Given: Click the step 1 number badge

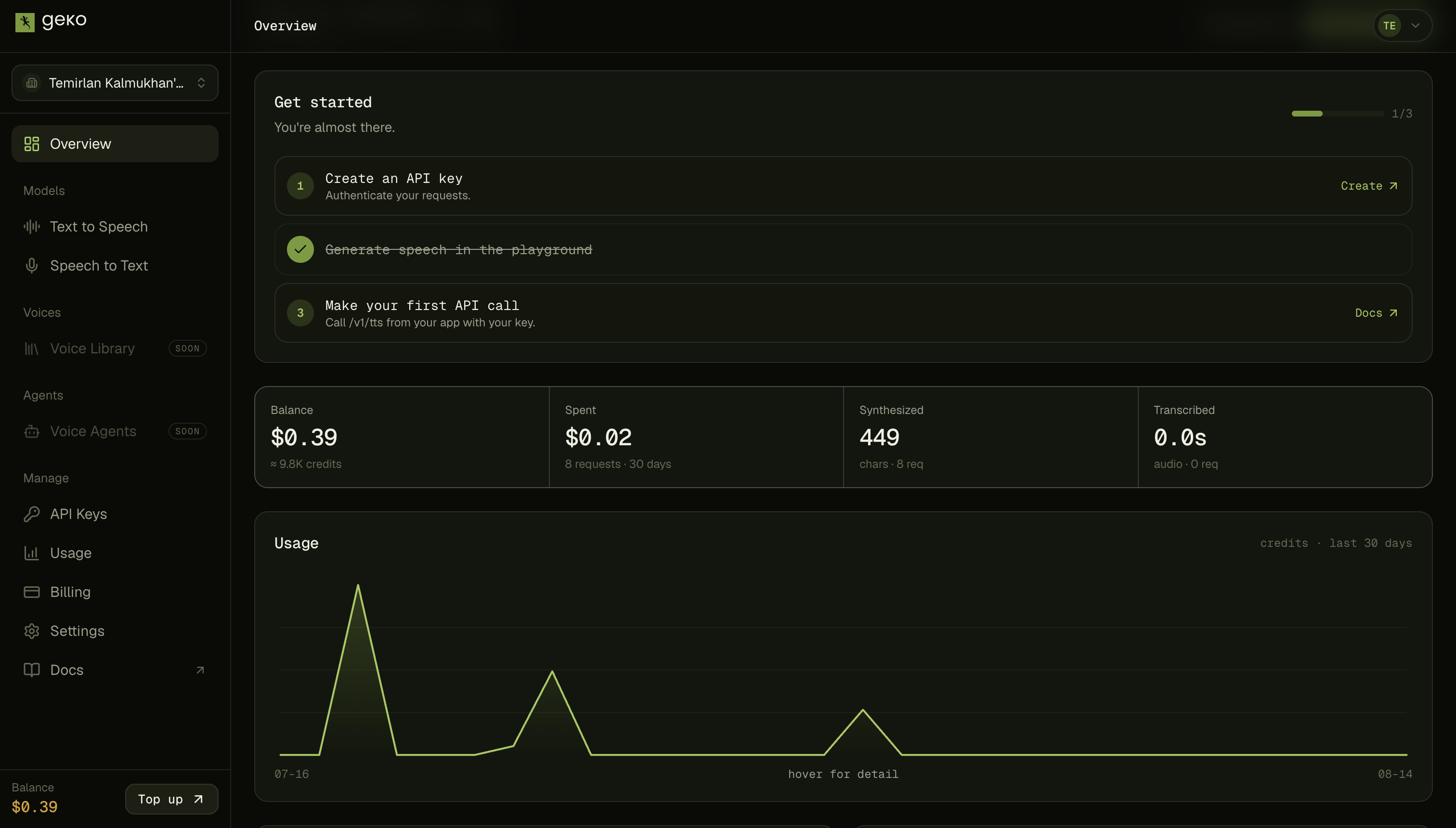Looking at the screenshot, I should 300,186.
